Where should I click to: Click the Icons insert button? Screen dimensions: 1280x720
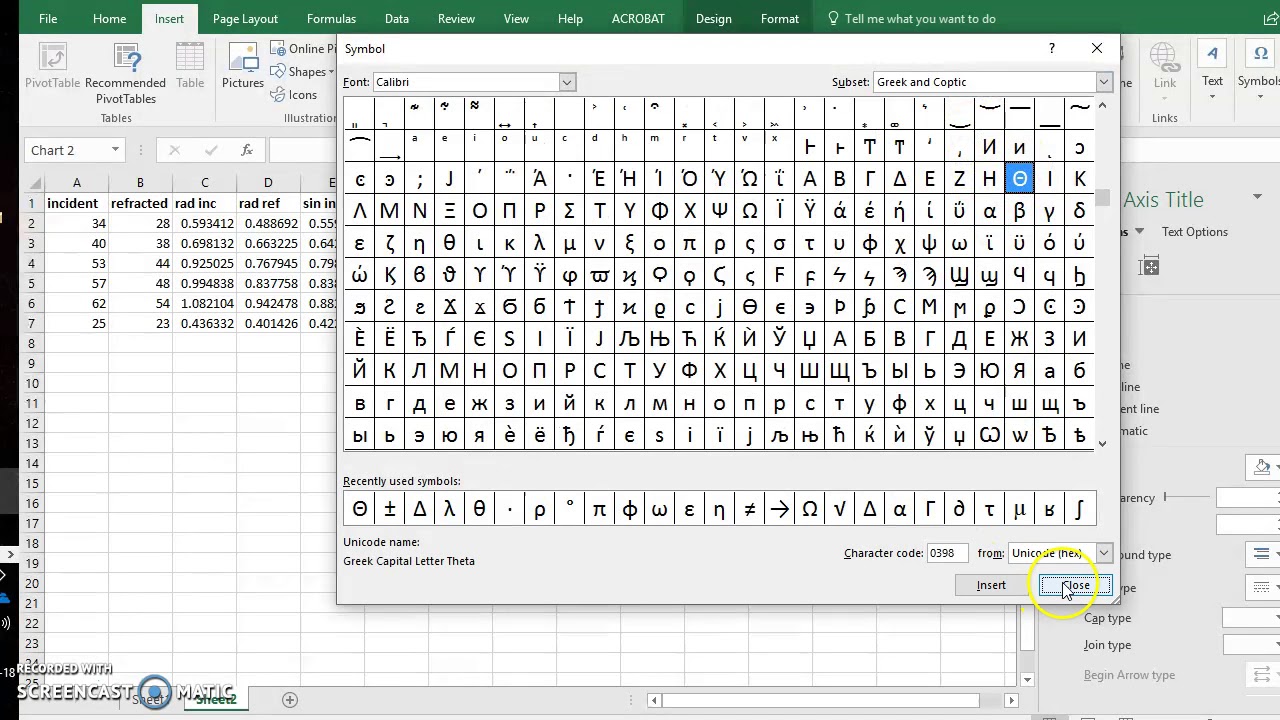295,95
